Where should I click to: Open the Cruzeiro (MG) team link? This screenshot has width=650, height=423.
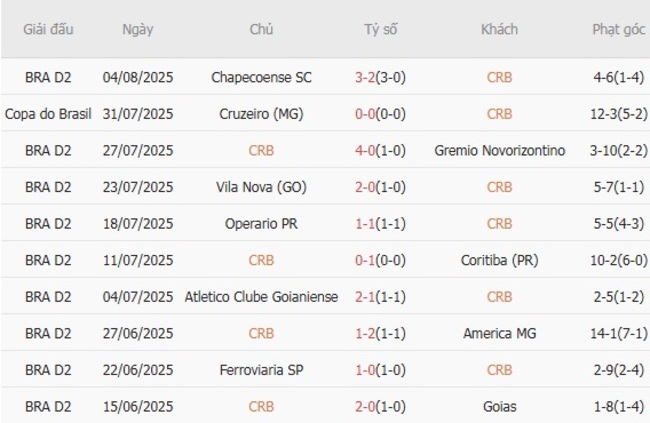tap(261, 114)
